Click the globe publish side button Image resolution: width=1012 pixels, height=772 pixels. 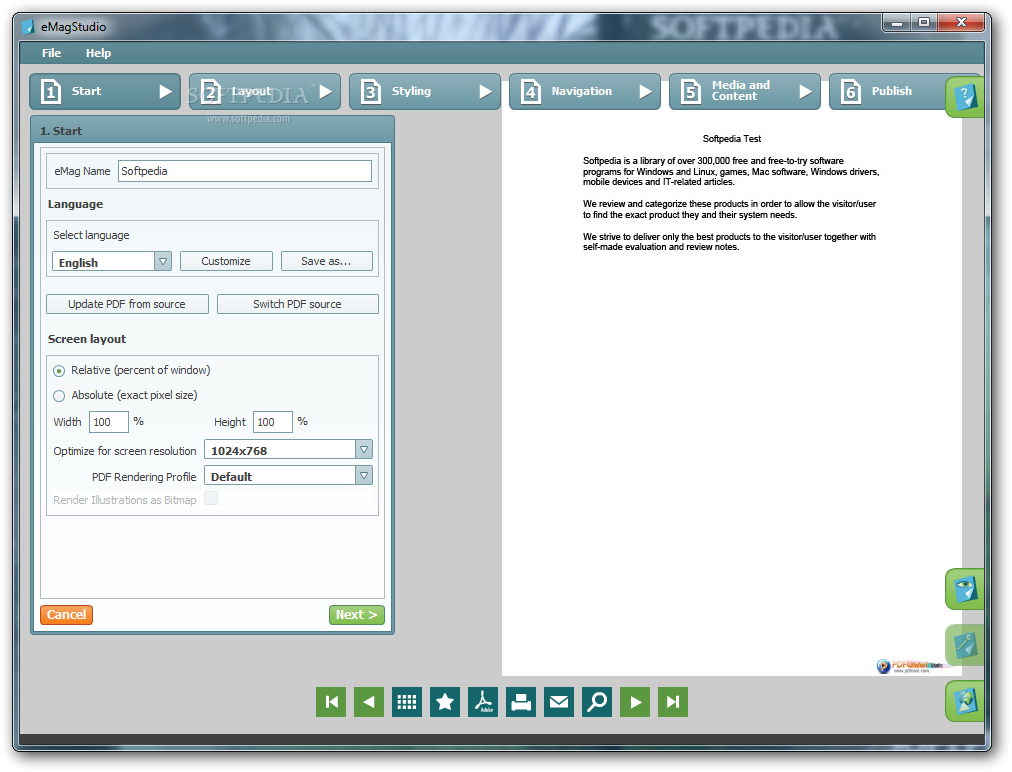click(x=965, y=701)
